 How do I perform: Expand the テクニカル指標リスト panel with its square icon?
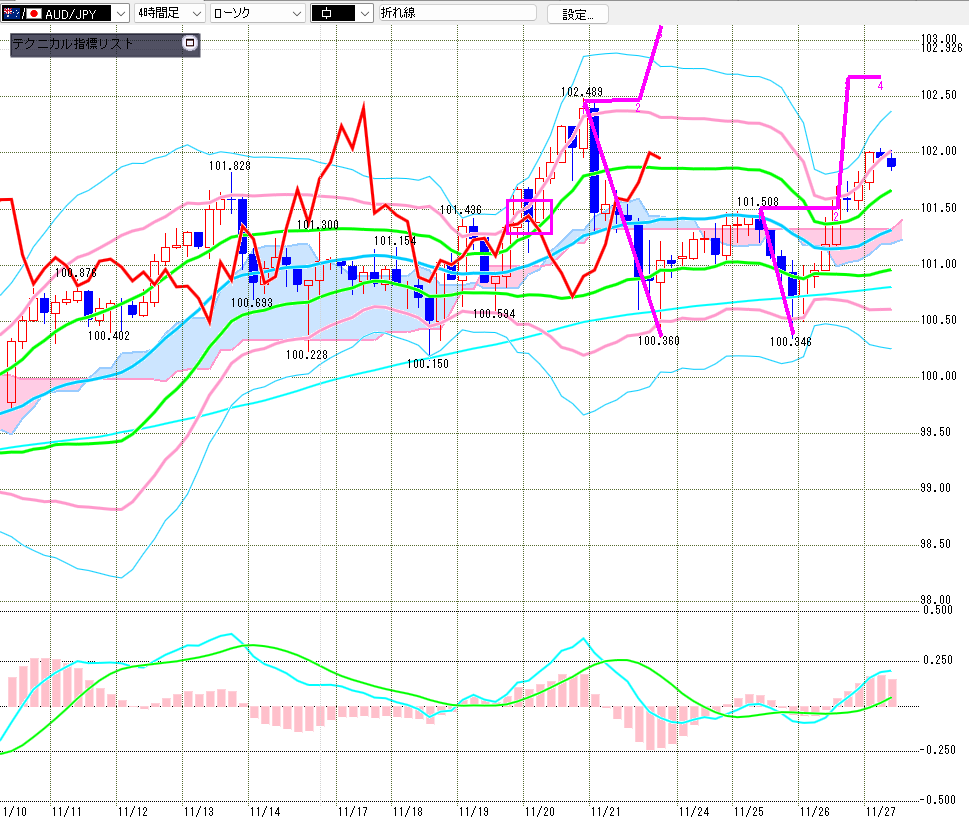(189, 44)
